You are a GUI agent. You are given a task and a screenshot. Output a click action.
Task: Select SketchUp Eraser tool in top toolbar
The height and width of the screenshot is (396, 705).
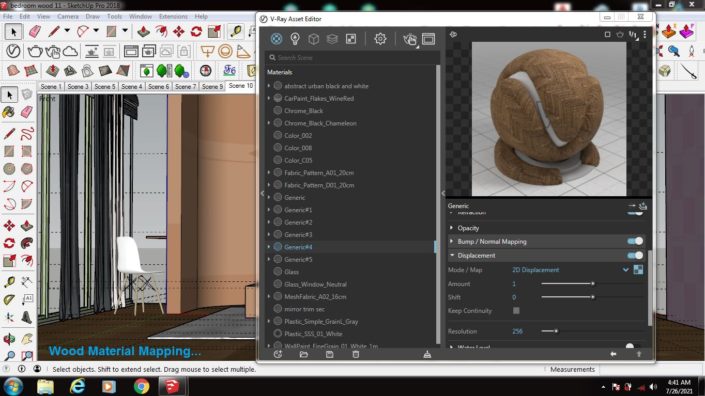[x=35, y=31]
